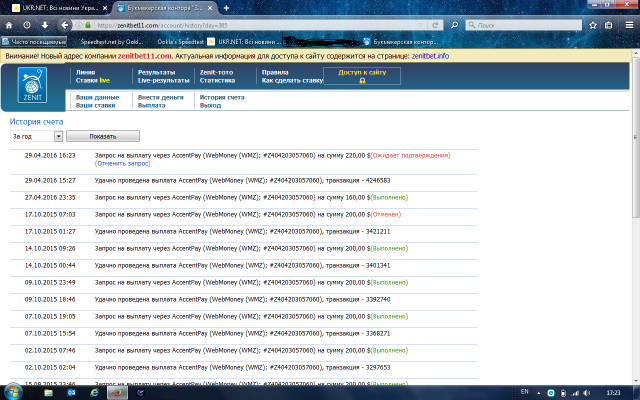Click the page vertical scrollbar thumb
The image size is (640, 400).
(x=636, y=137)
